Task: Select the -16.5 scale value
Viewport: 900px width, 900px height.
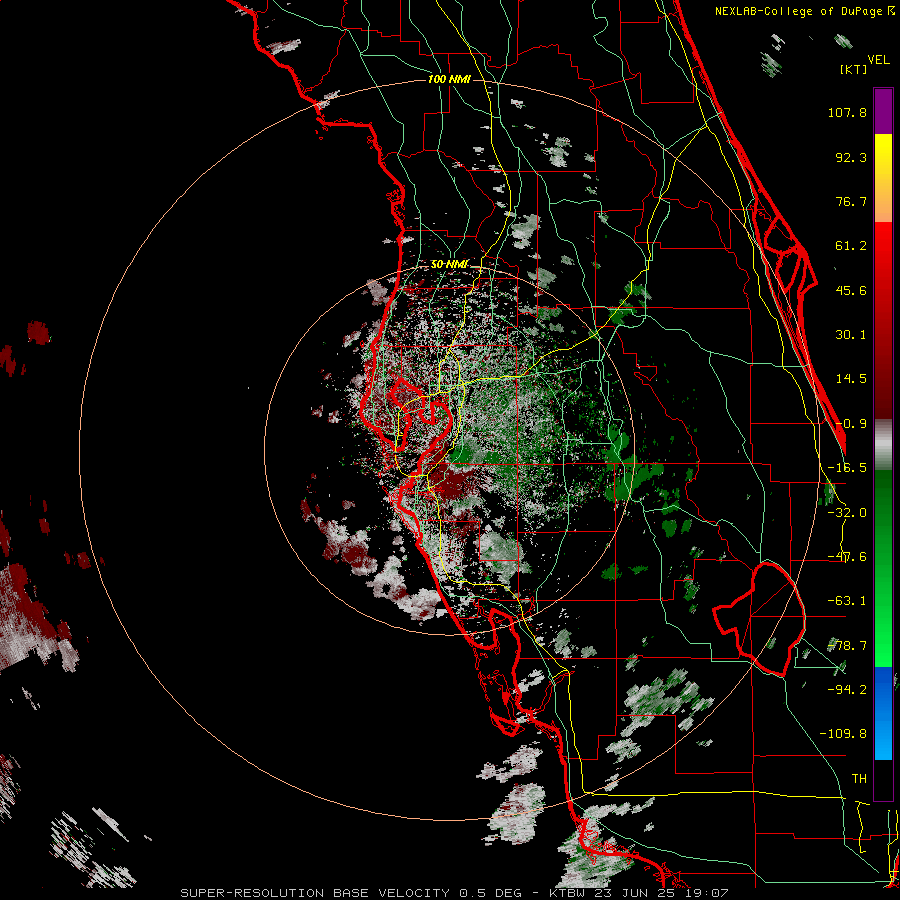Action: 847,468
